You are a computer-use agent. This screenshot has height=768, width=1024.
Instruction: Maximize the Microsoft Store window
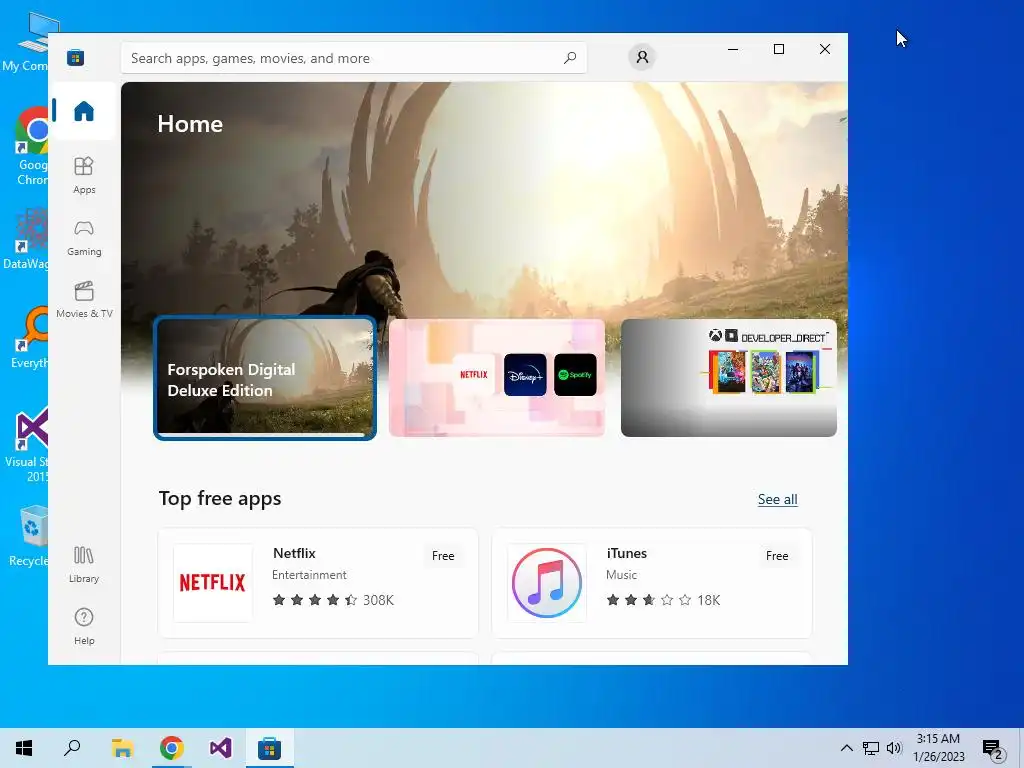tap(778, 49)
